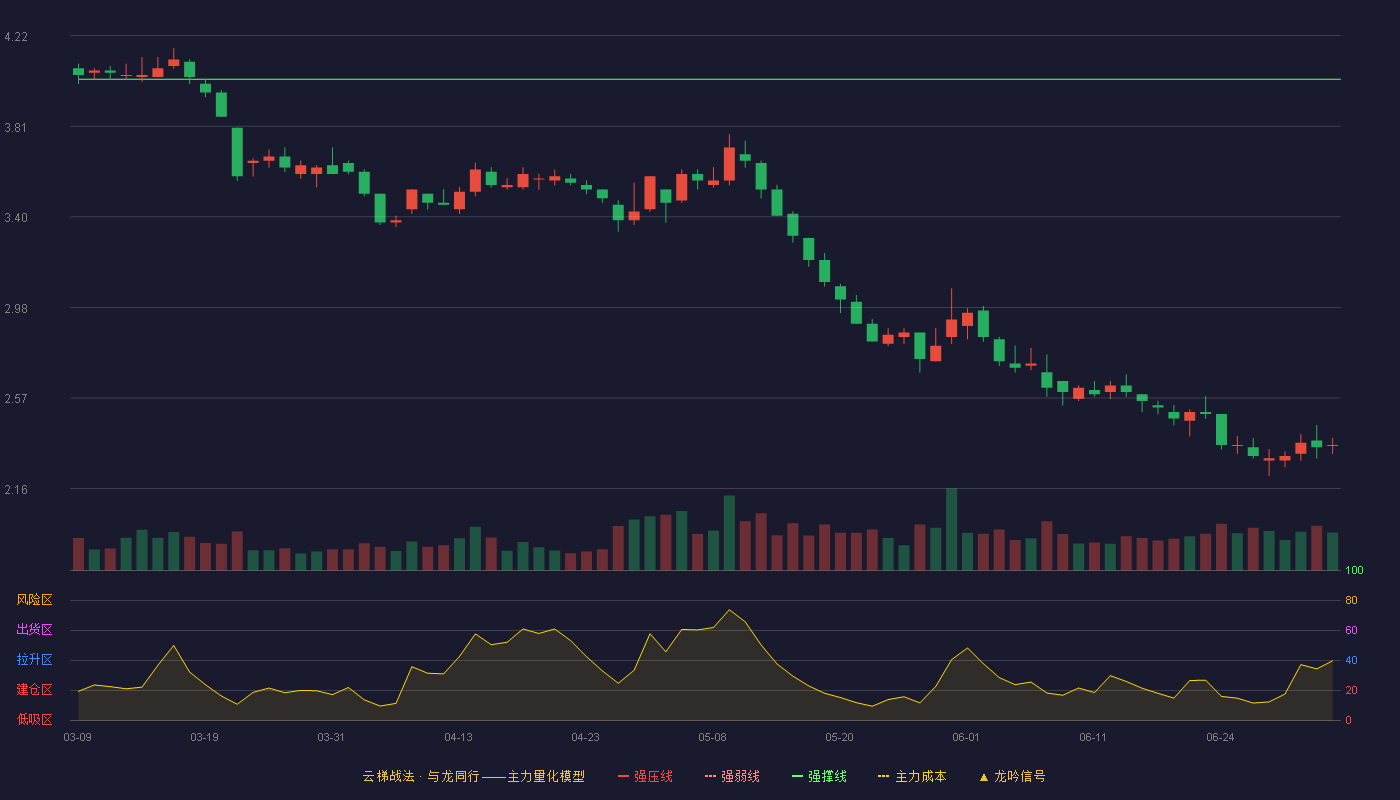Toggle the 龙吟信号 legend entry

point(1011,776)
